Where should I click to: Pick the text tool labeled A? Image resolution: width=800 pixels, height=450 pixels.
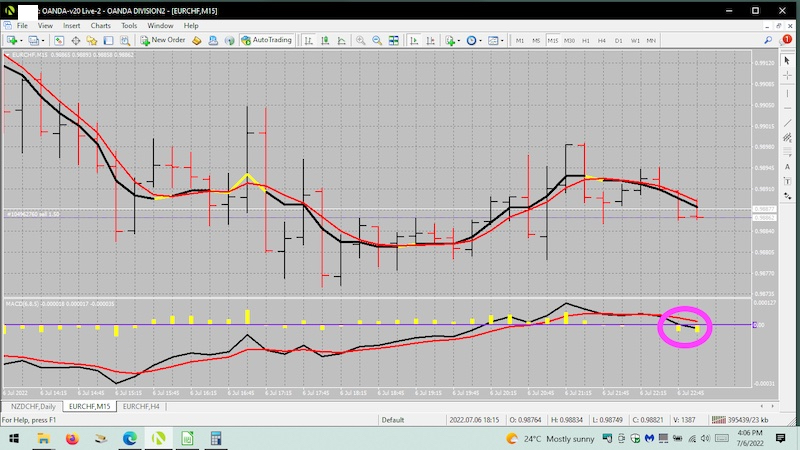point(787,167)
